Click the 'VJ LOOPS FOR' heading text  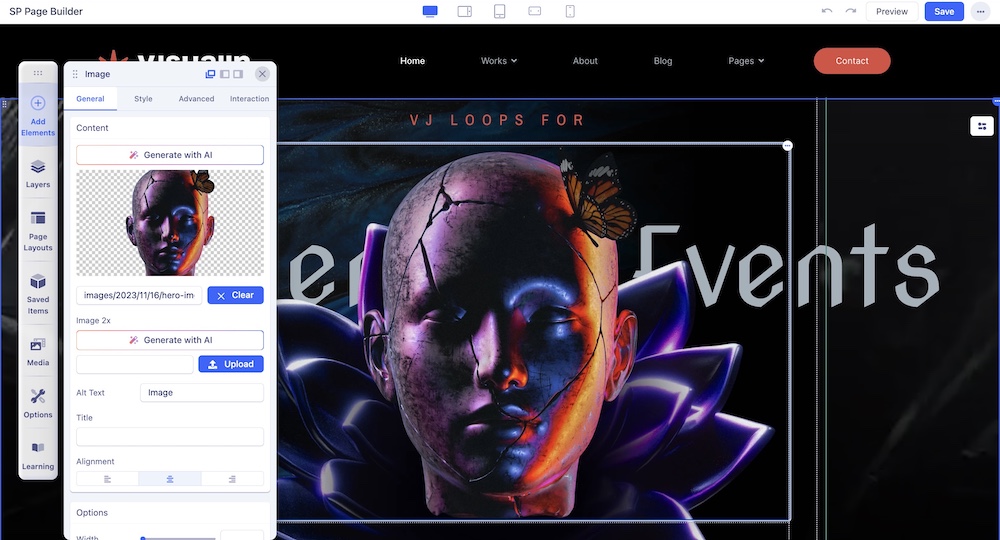point(497,120)
